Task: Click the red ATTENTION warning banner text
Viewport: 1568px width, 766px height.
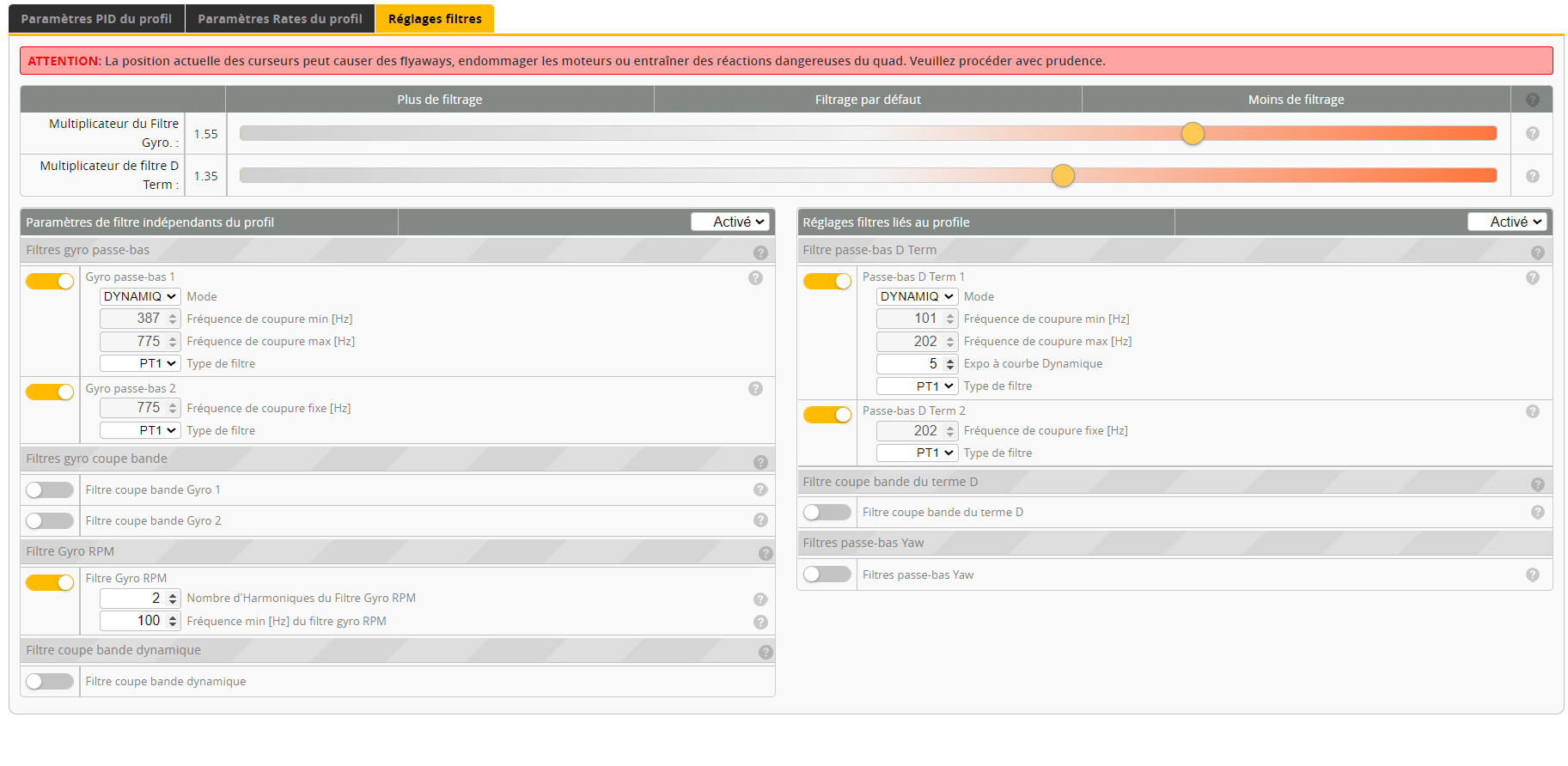Action: click(x=566, y=61)
